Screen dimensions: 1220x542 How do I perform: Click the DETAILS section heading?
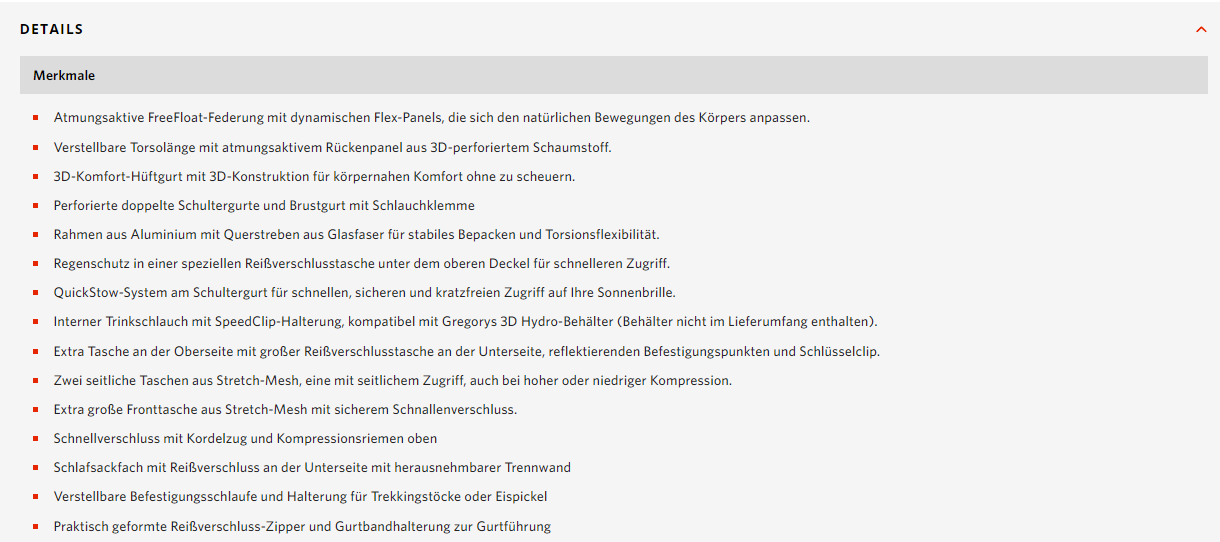[x=52, y=30]
